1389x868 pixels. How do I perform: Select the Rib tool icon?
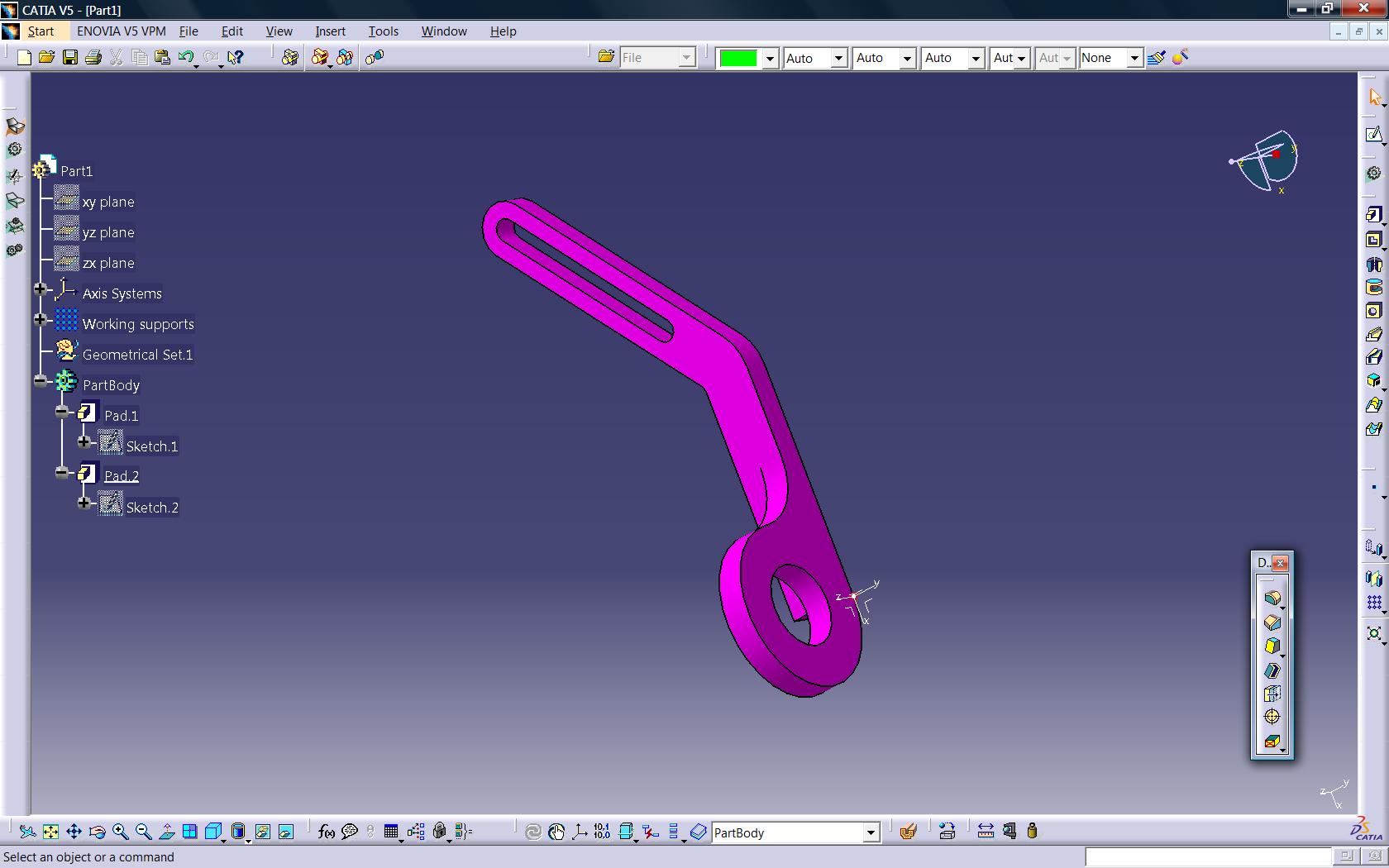point(1373,334)
